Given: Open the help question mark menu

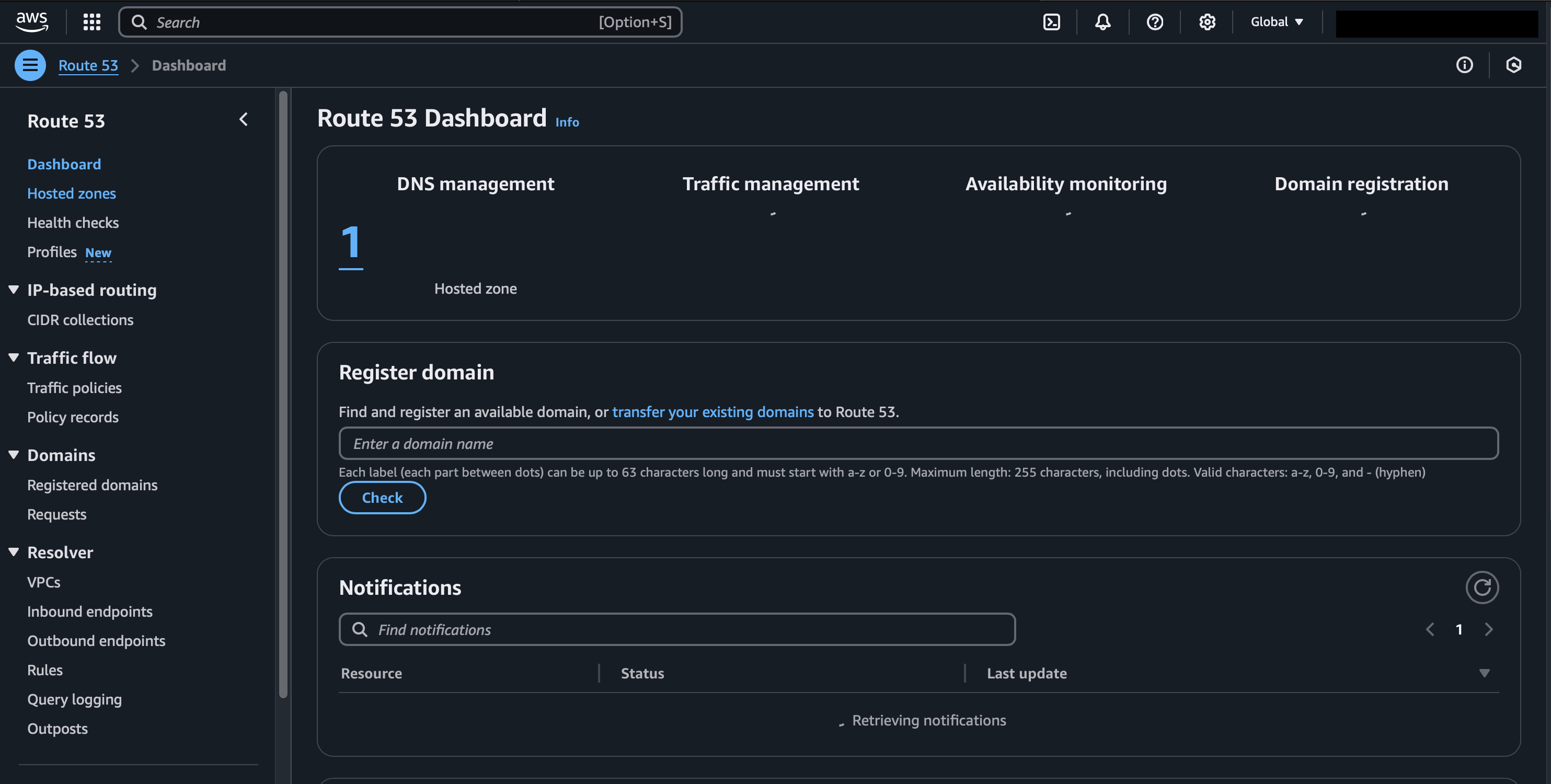Looking at the screenshot, I should click(x=1154, y=22).
